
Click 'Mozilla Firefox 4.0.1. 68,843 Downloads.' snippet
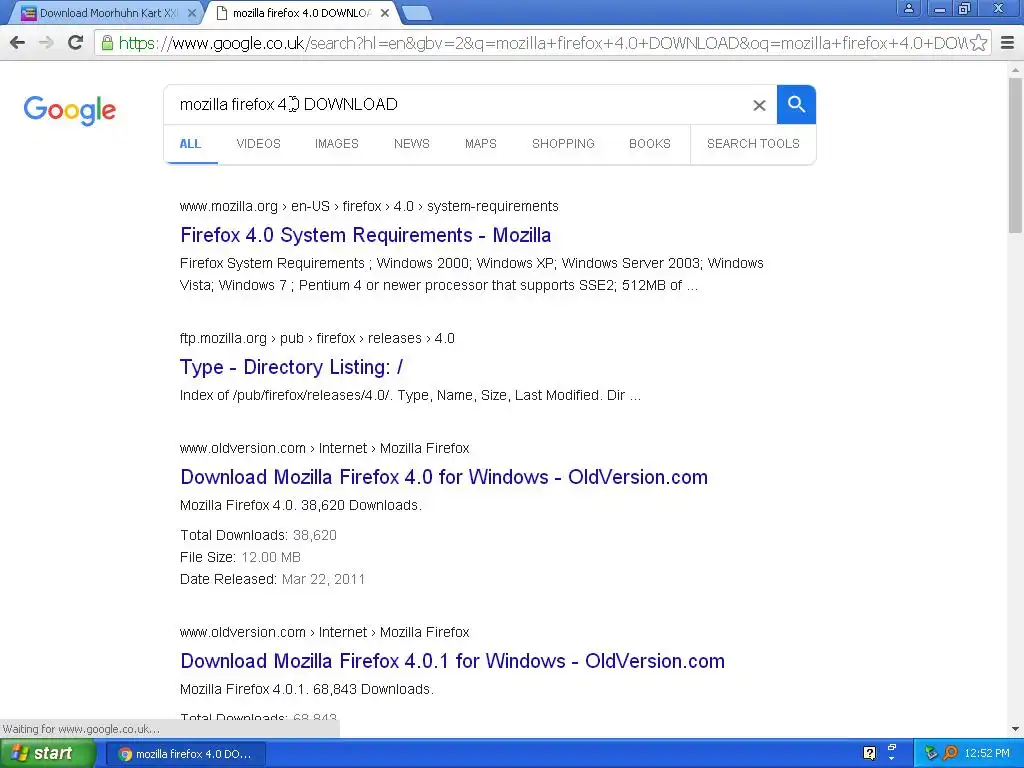(307, 689)
